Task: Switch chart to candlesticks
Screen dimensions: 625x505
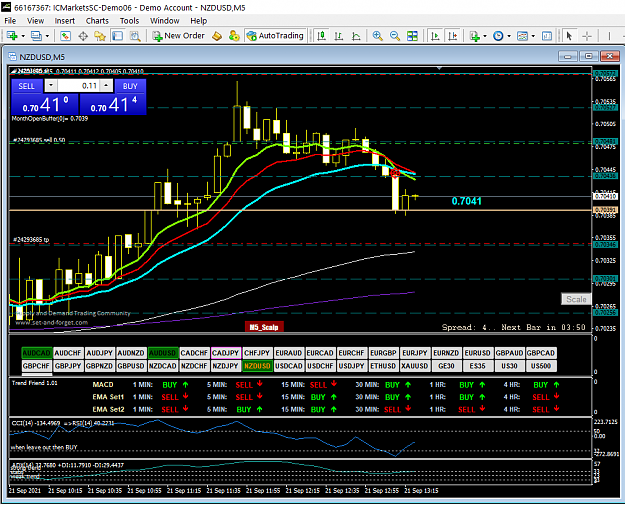Action: [x=321, y=36]
